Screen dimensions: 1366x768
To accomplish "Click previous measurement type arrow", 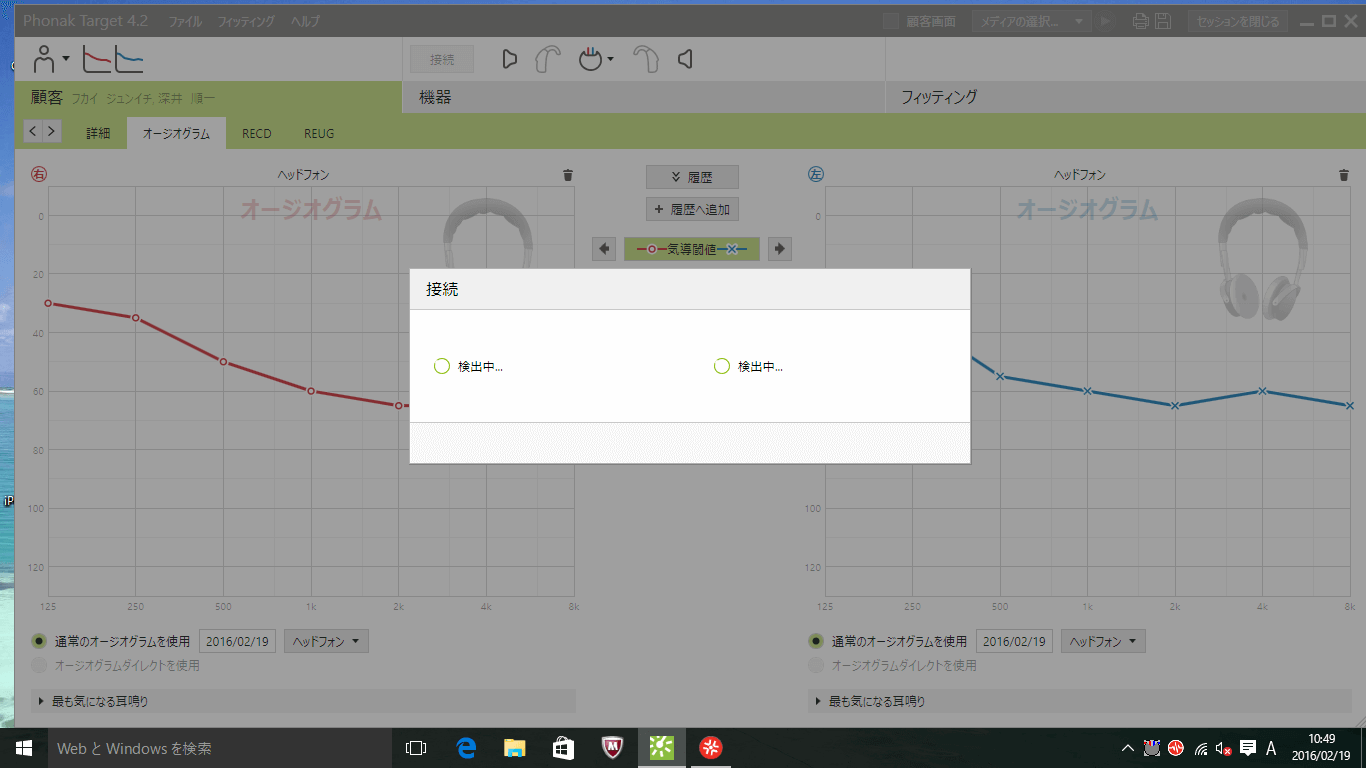I will [604, 249].
